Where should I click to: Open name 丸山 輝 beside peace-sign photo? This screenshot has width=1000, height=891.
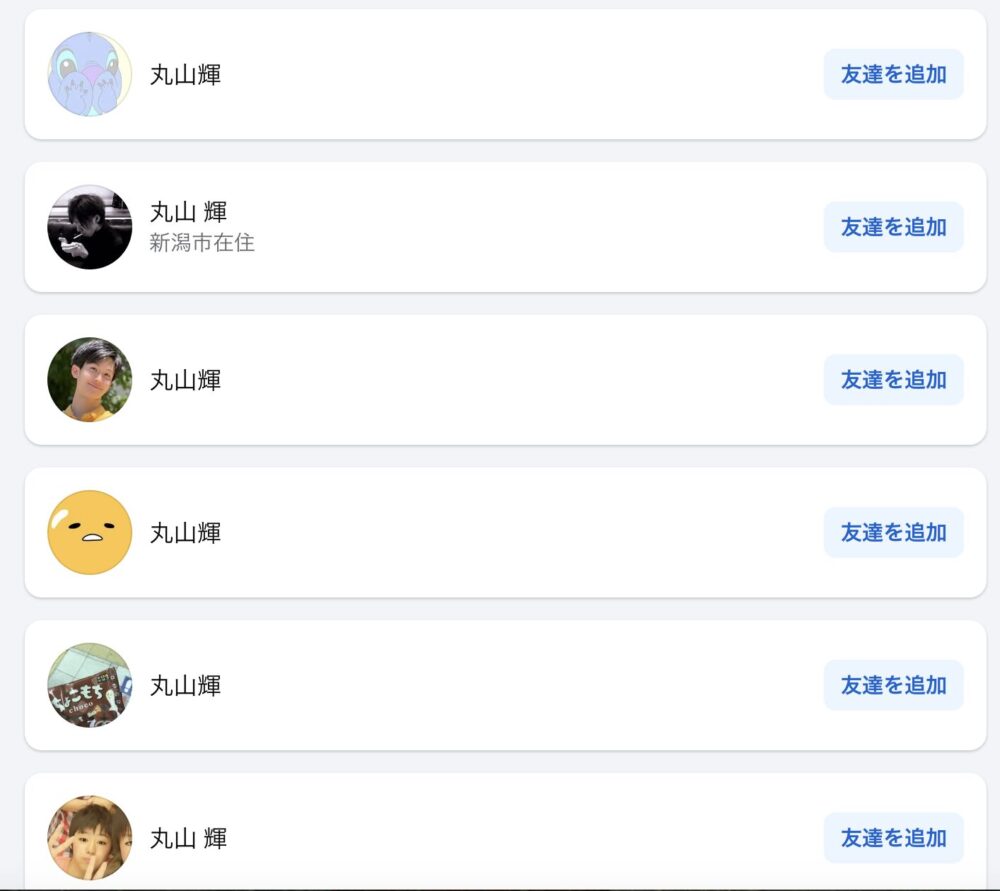pos(189,838)
